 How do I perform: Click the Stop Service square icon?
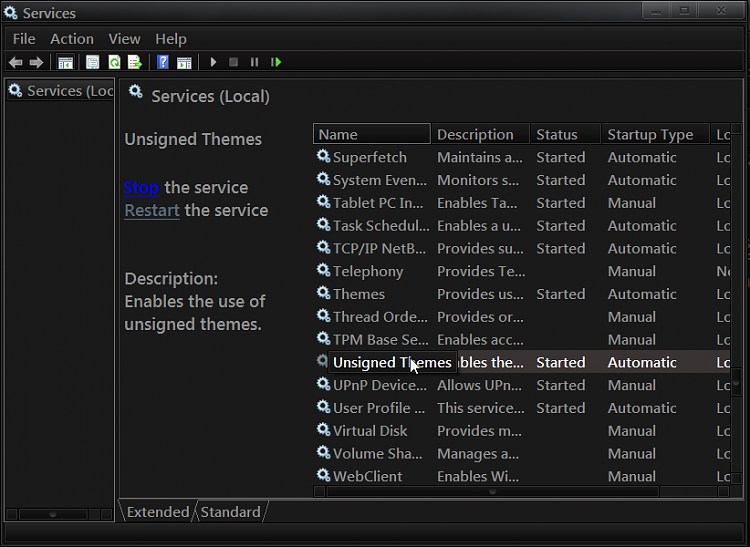coord(233,62)
